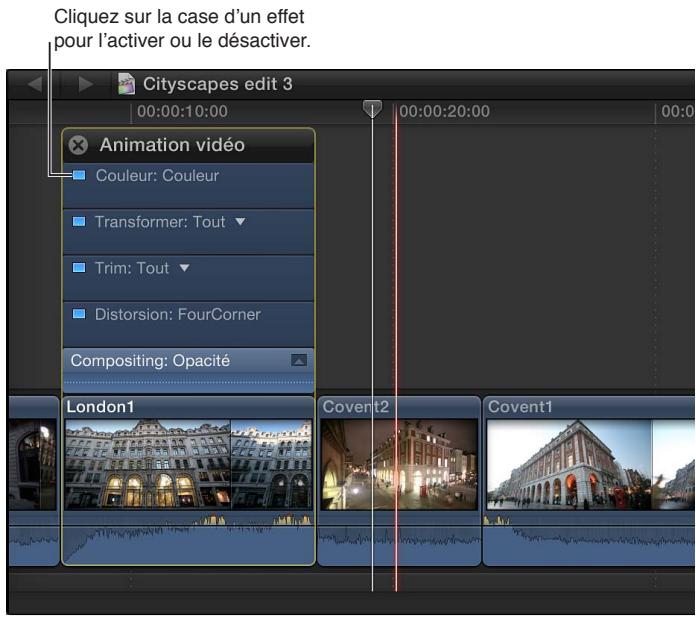This screenshot has width=696, height=618.
Task: Click the London1 clip name
Action: pyautogui.click(x=100, y=407)
